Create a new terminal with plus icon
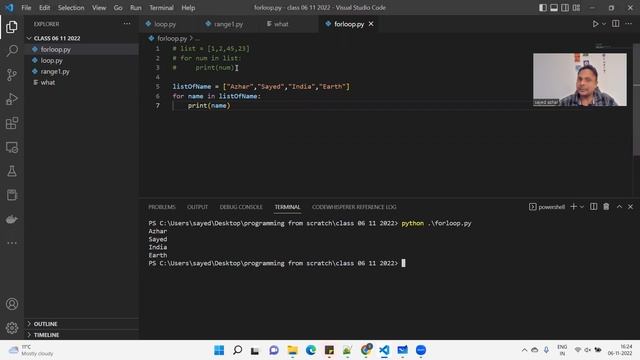The width and height of the screenshot is (640, 360). click(x=573, y=207)
